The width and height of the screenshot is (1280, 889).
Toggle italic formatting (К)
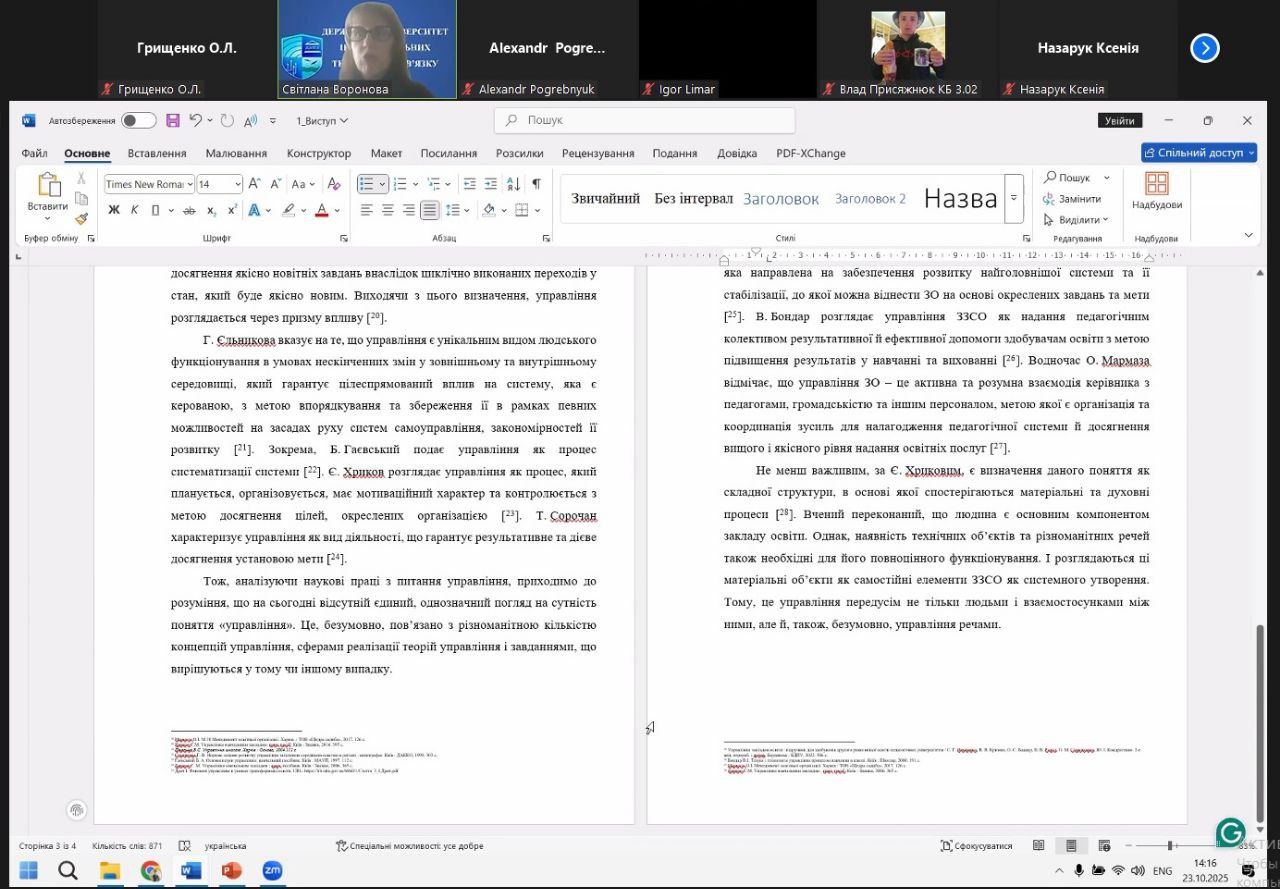point(134,210)
